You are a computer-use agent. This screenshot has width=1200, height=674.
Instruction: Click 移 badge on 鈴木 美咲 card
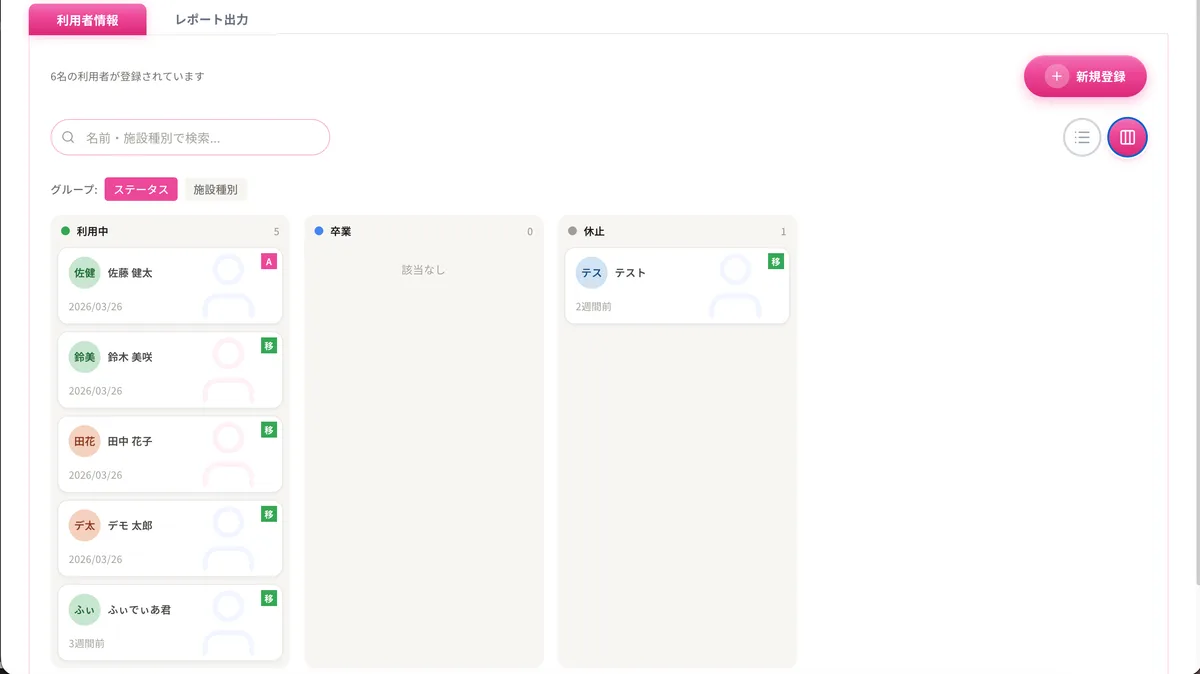tap(268, 346)
